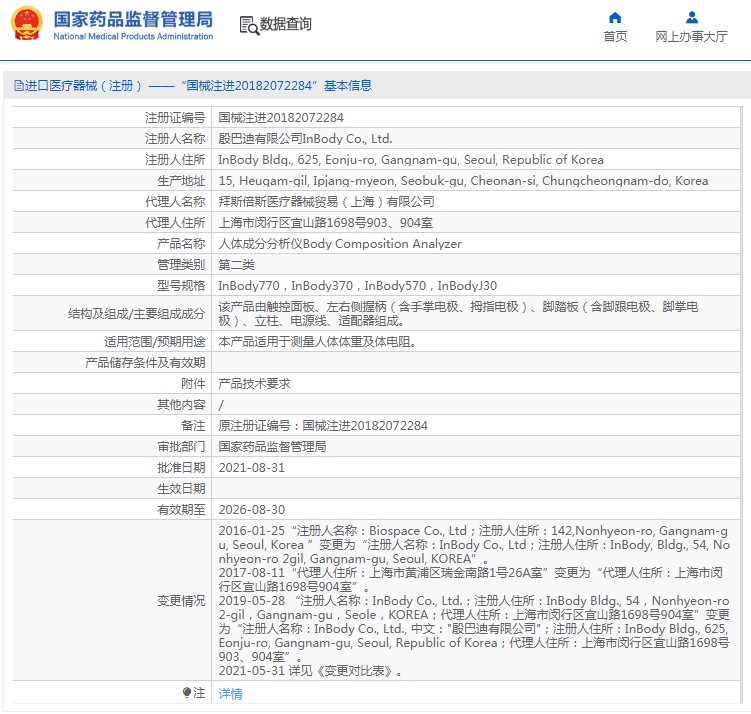Viewport: 751px width, 714px height.
Task: Click structure description 该产品由触控面板 text
Action: tap(458, 314)
